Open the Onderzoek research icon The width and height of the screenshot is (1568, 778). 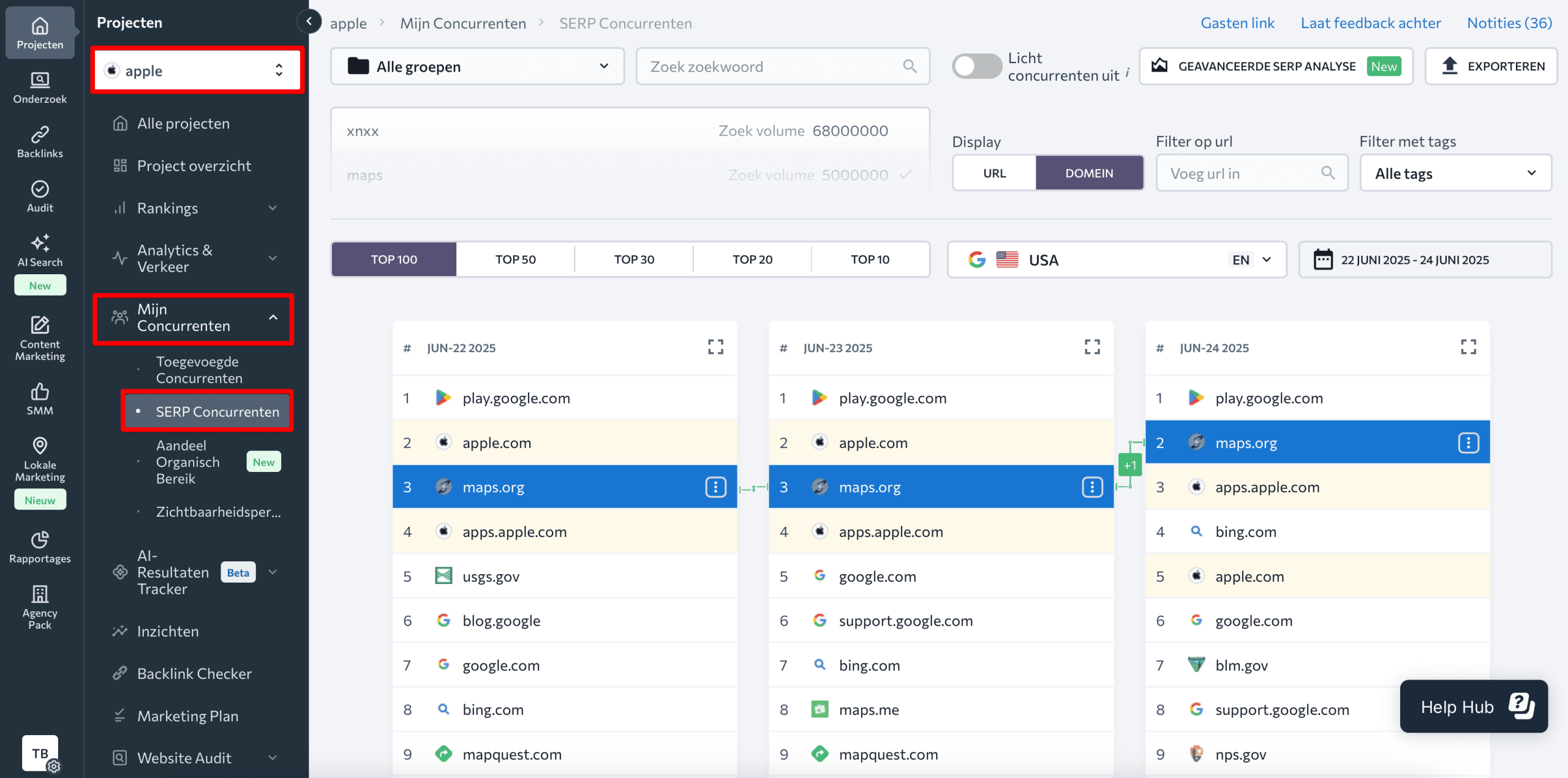tap(40, 80)
